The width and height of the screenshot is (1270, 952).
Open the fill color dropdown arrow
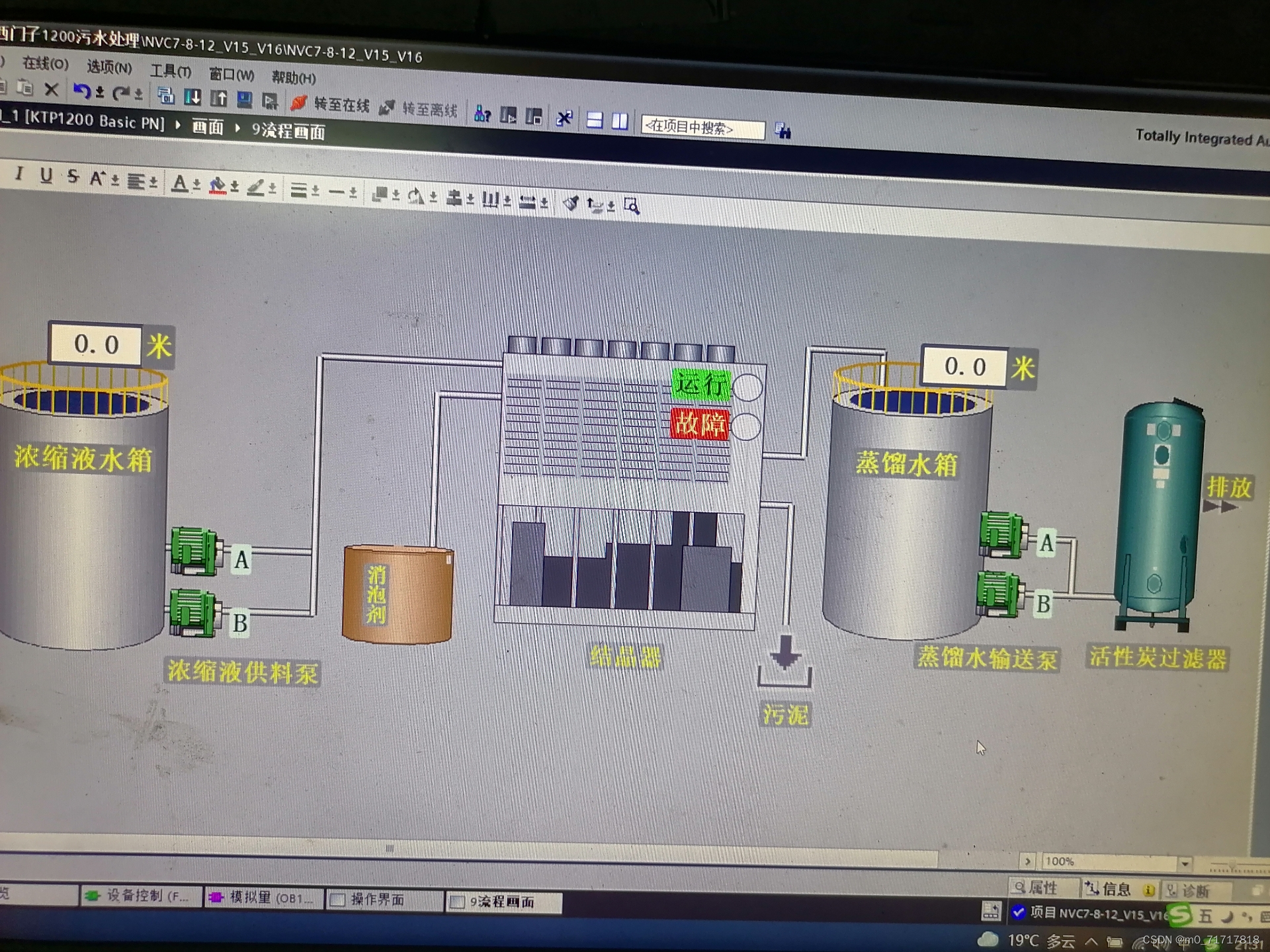click(234, 187)
